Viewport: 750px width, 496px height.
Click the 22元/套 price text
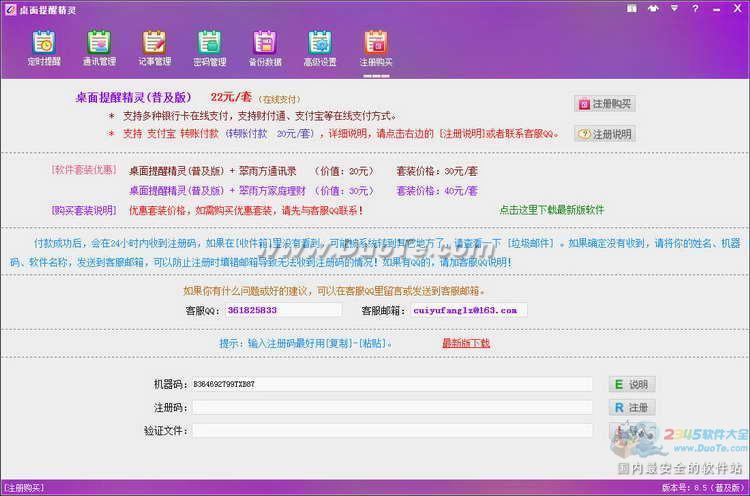pyautogui.click(x=231, y=97)
